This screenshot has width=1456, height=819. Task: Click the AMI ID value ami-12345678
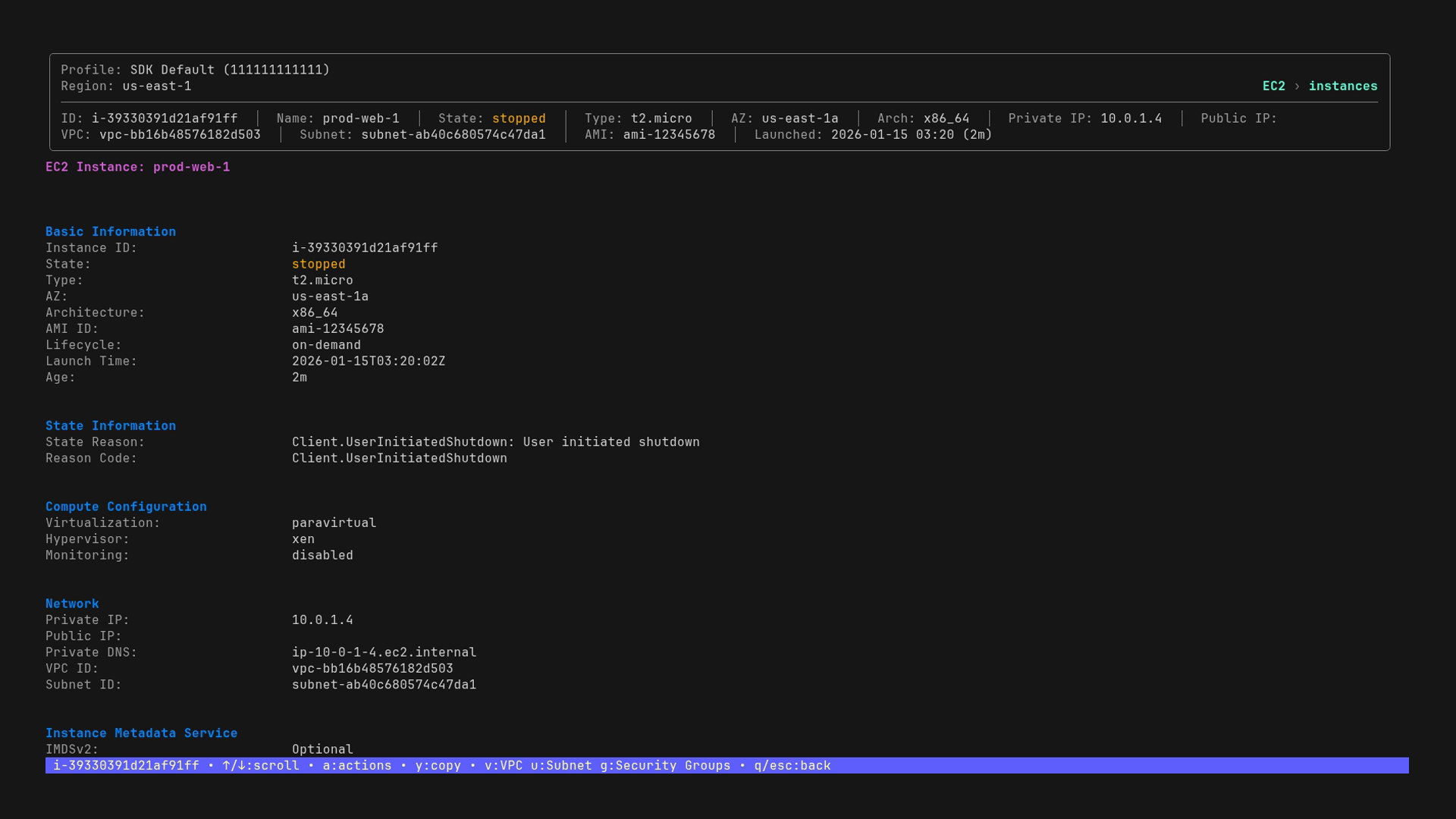337,329
